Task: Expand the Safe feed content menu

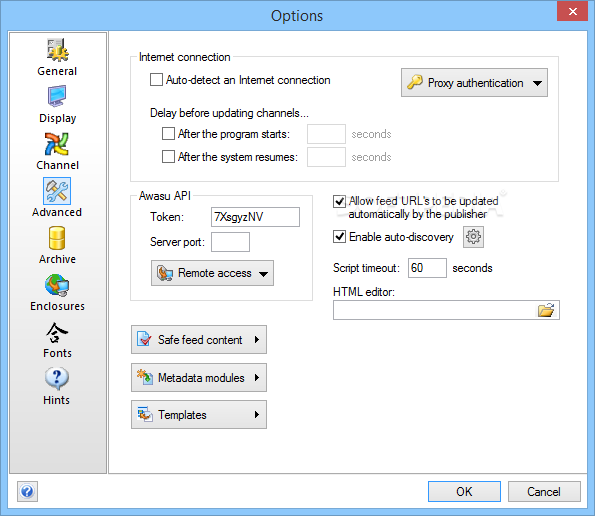Action: pyautogui.click(x=199, y=340)
